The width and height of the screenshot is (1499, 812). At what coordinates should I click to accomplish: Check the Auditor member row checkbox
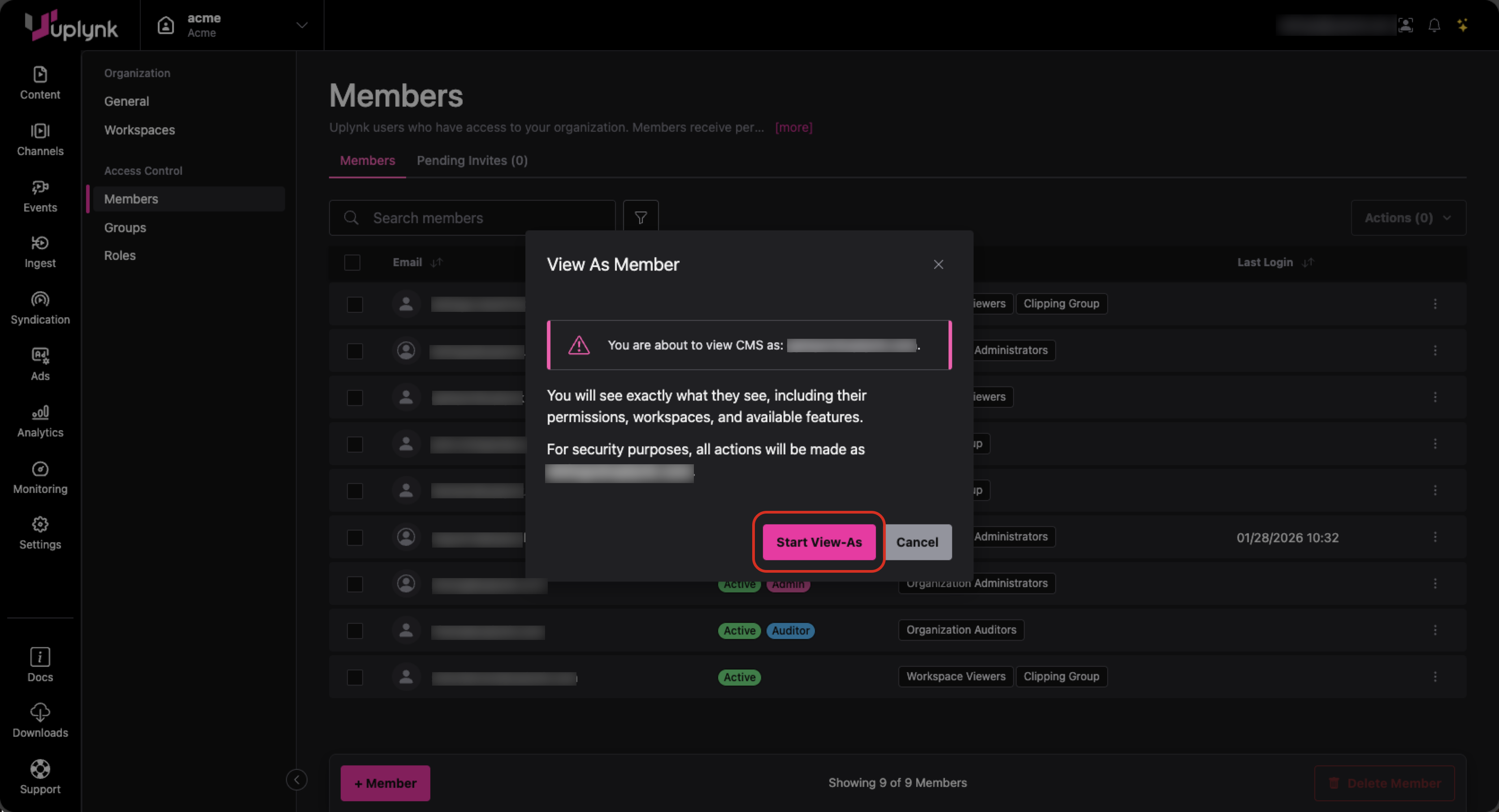355,631
